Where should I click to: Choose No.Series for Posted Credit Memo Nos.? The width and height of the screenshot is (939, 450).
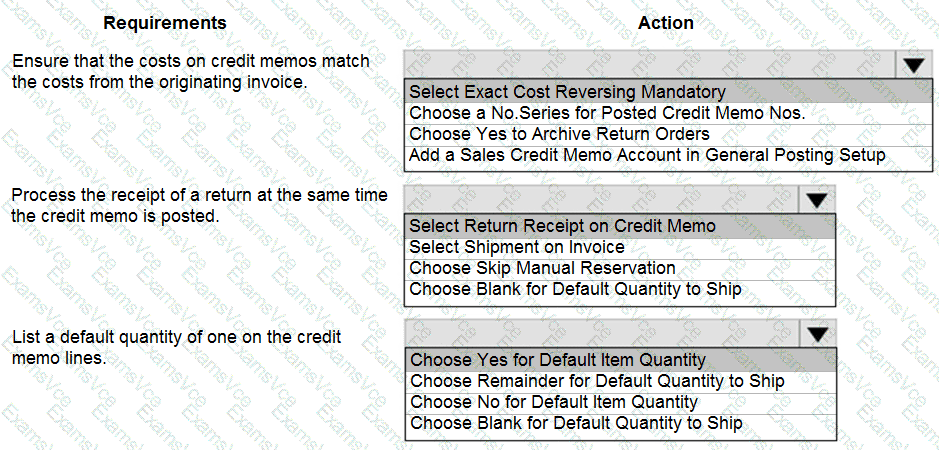coord(607,113)
